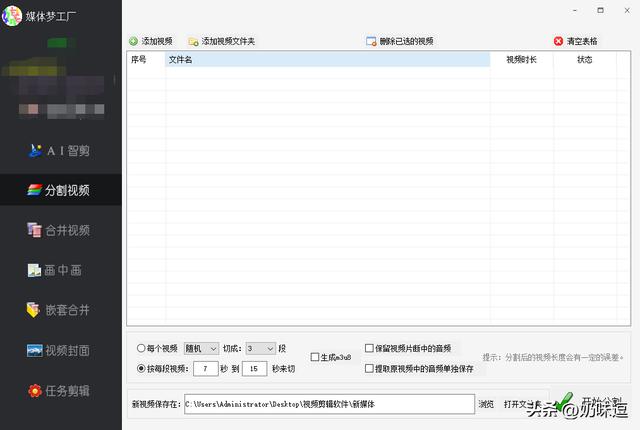Viewport: 640px width, 430px height.
Task: Click the 任务剪辑 flower icon
Action: pyautogui.click(x=35, y=391)
